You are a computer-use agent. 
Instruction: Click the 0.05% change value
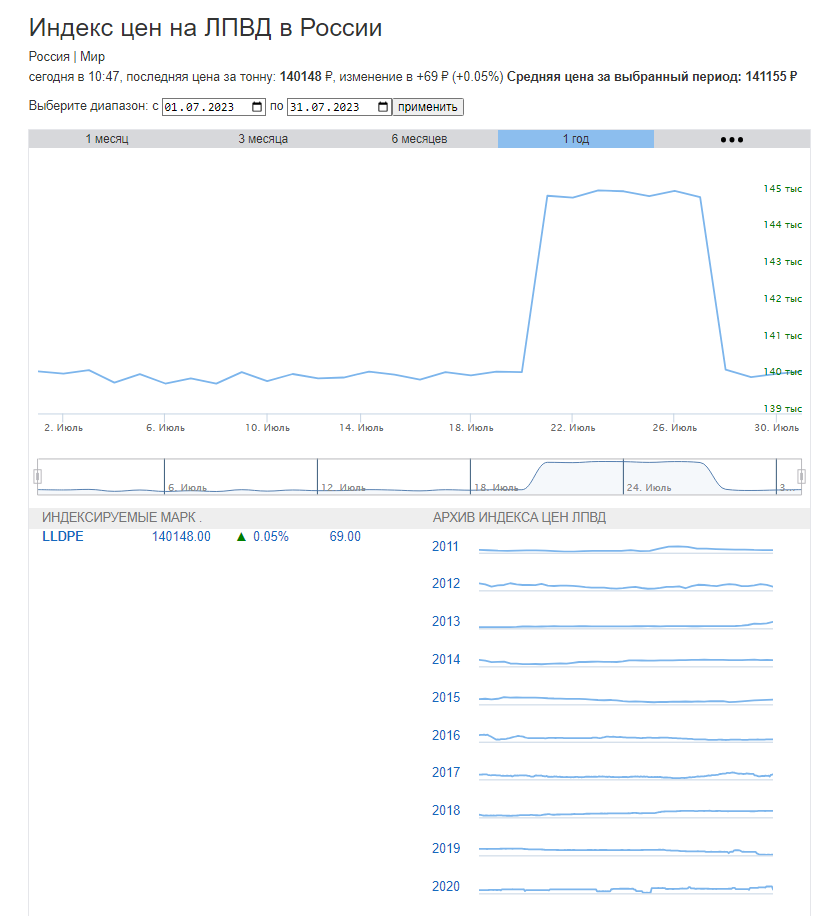[270, 536]
